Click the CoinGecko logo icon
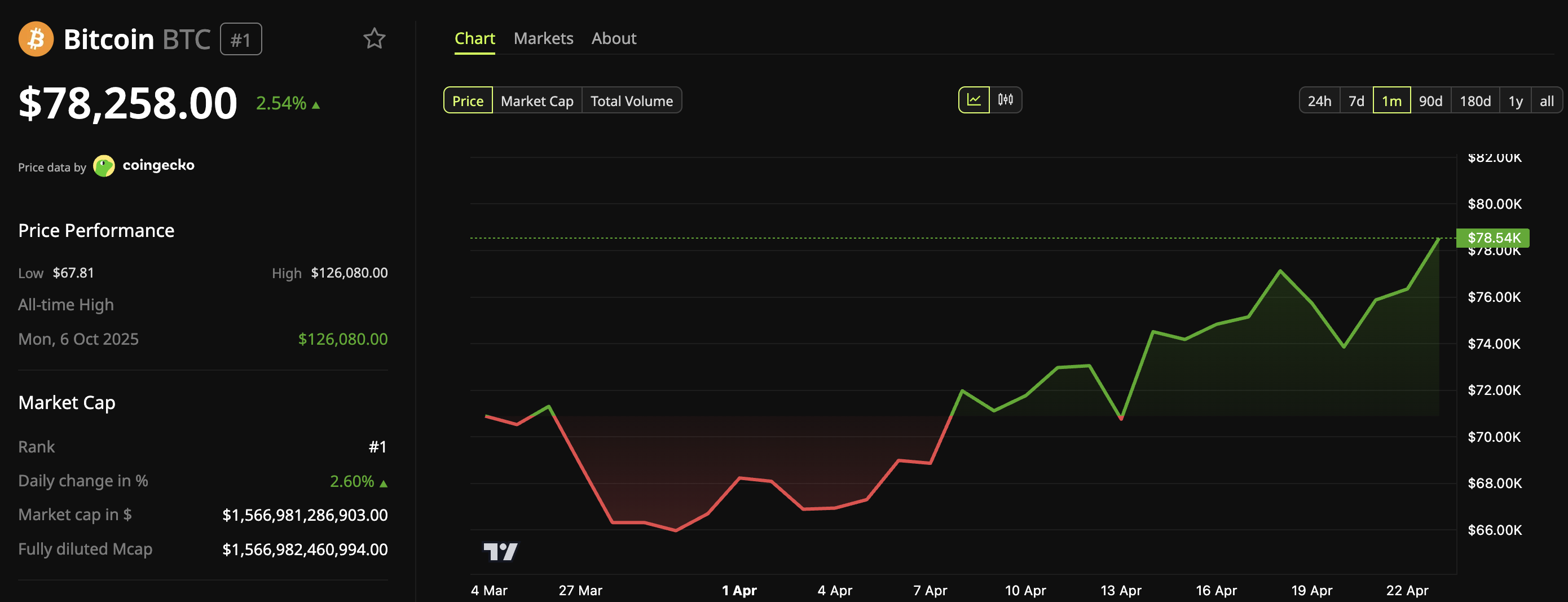The image size is (1568, 602). [x=104, y=165]
